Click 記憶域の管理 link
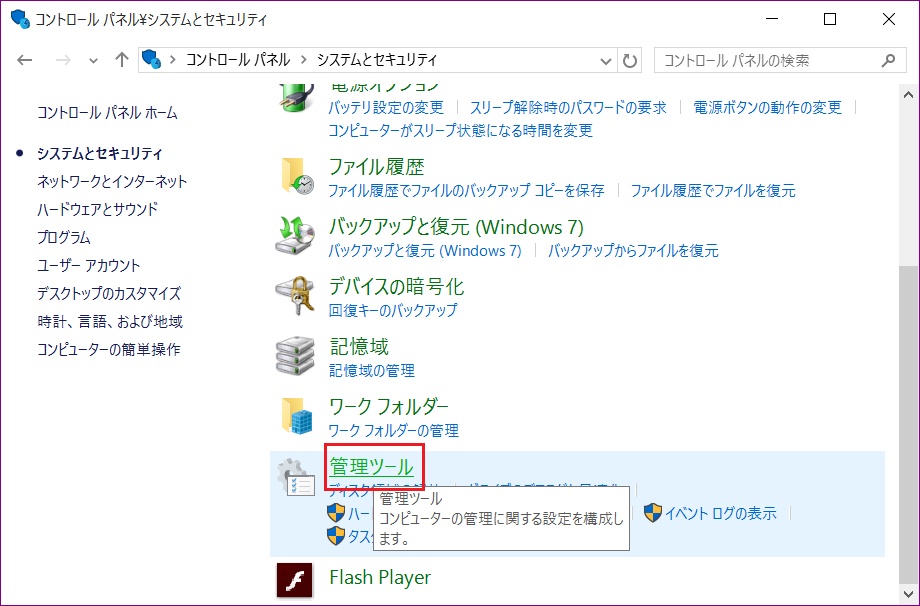The height and width of the screenshot is (606, 920). pyautogui.click(x=371, y=370)
